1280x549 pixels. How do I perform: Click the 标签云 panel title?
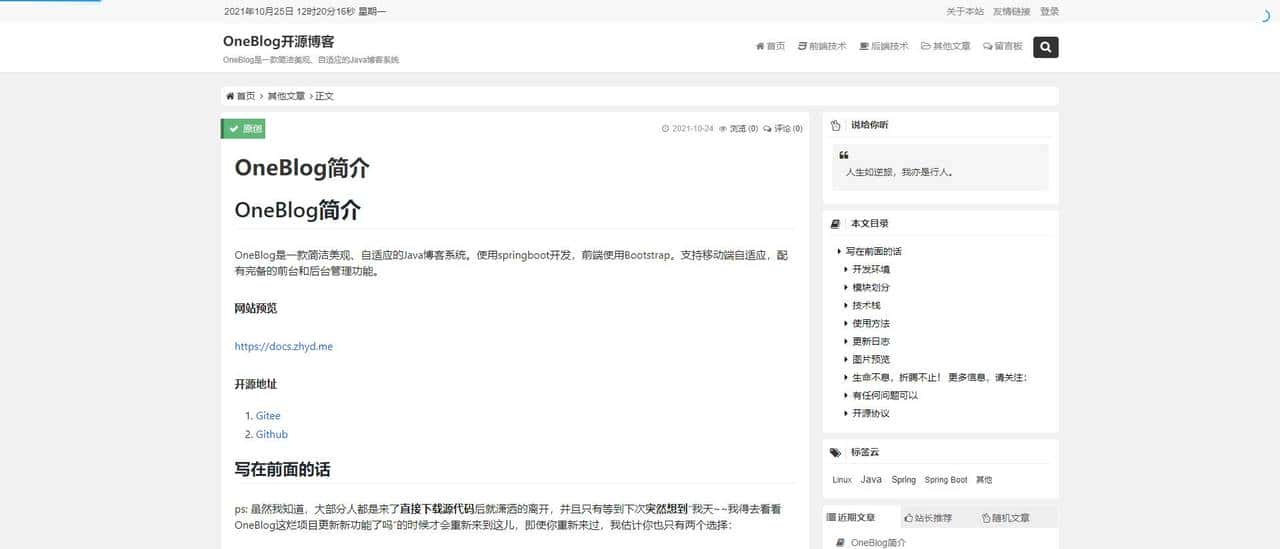pyautogui.click(x=864, y=453)
